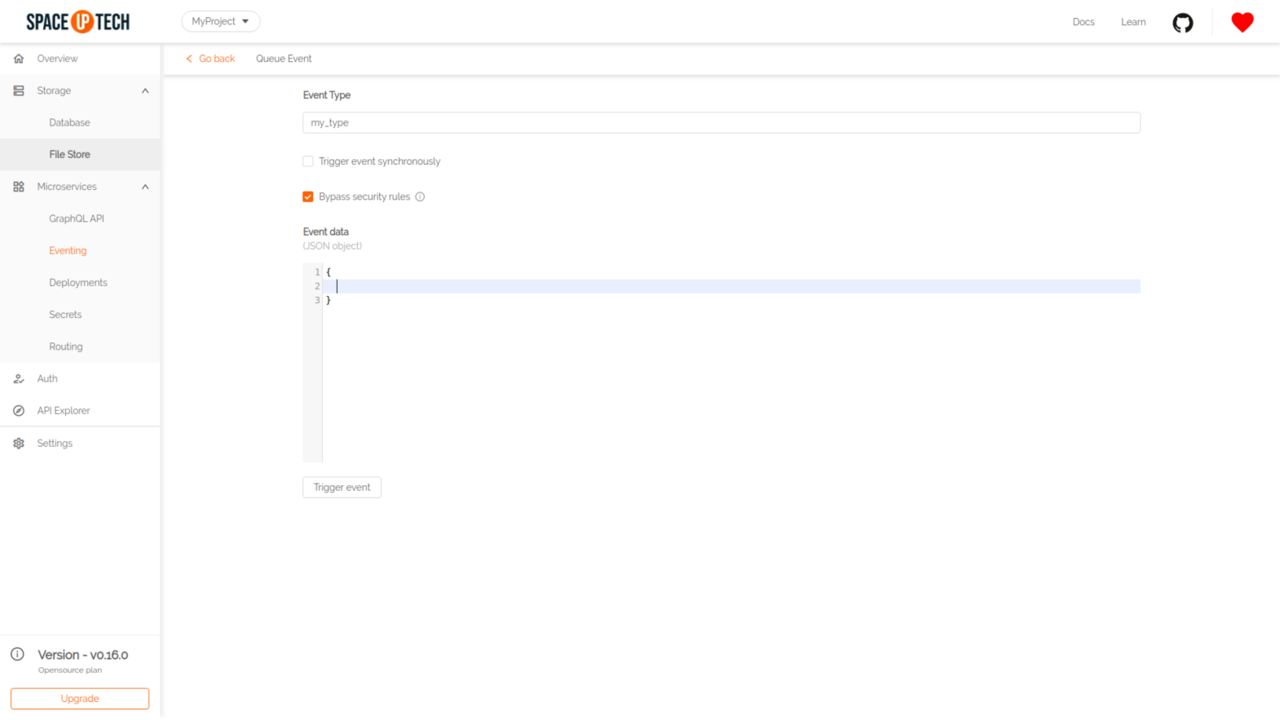
Task: Collapse the Storage section chevron
Action: (x=145, y=91)
